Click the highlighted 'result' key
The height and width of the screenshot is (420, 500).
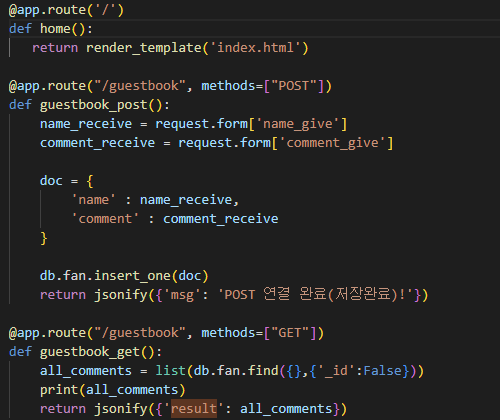194,409
